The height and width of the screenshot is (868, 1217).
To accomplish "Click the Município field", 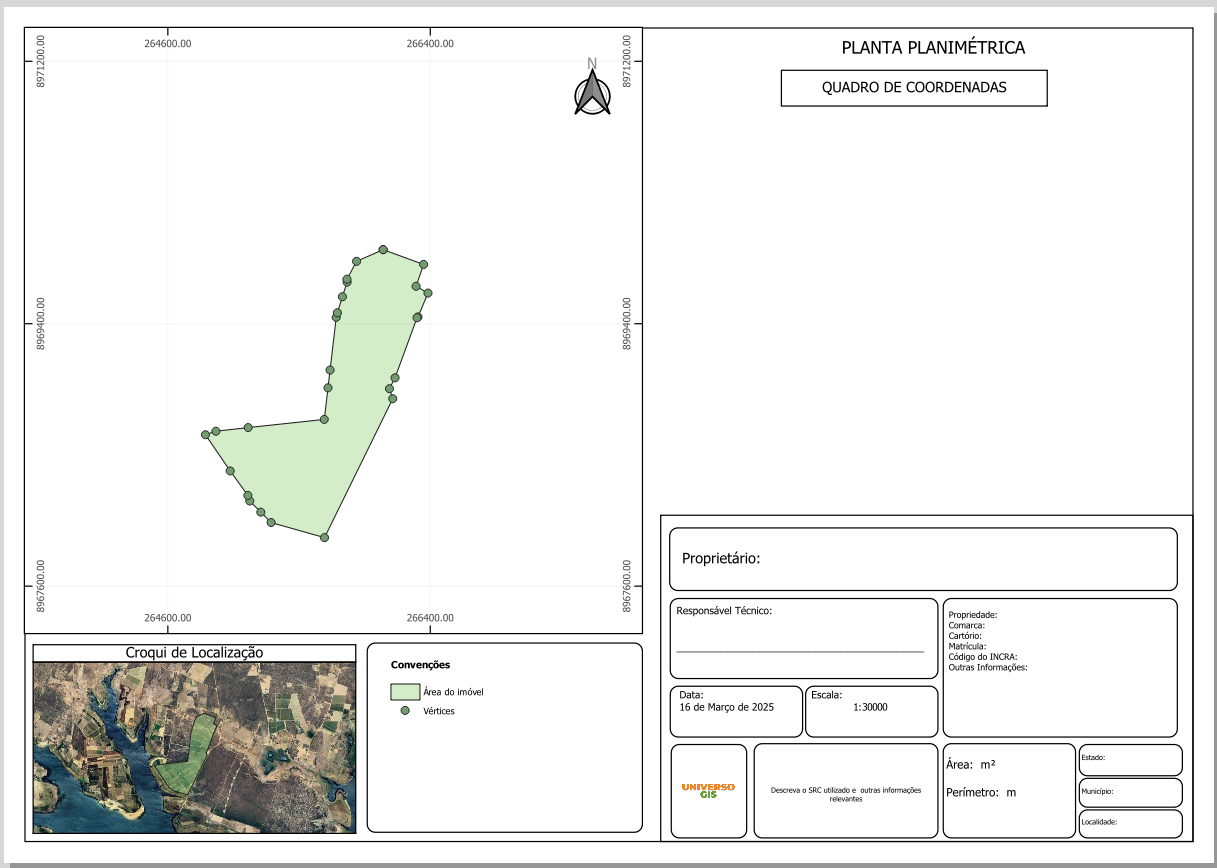I will [x=1130, y=791].
